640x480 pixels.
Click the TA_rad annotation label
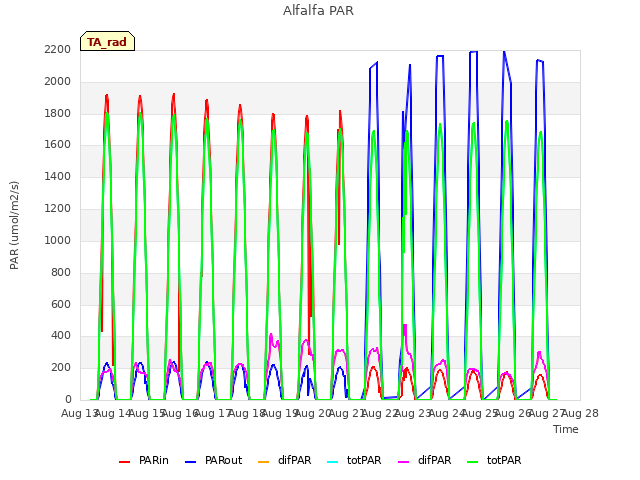(x=107, y=41)
